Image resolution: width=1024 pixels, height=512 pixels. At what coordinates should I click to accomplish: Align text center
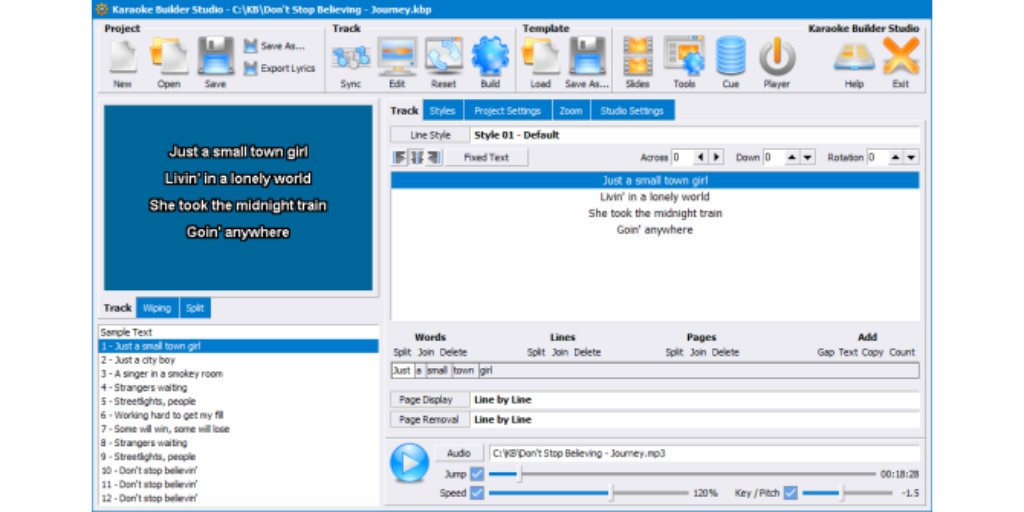(417, 157)
